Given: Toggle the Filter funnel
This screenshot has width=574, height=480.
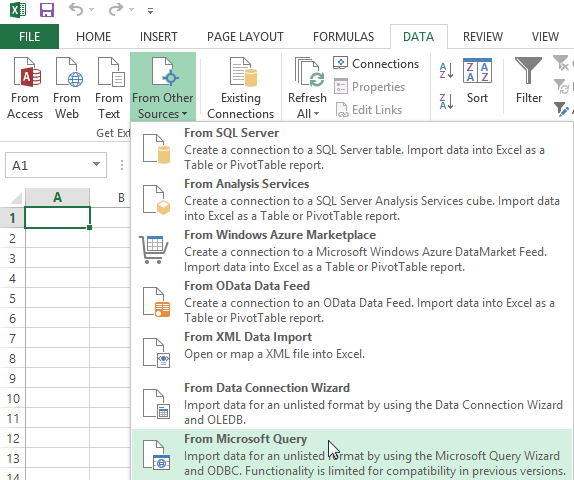Looking at the screenshot, I should (x=529, y=81).
